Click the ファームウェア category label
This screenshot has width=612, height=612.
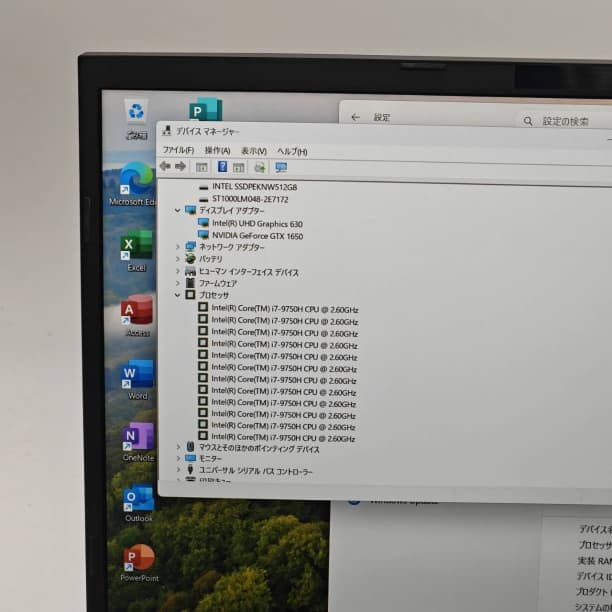pyautogui.click(x=218, y=283)
